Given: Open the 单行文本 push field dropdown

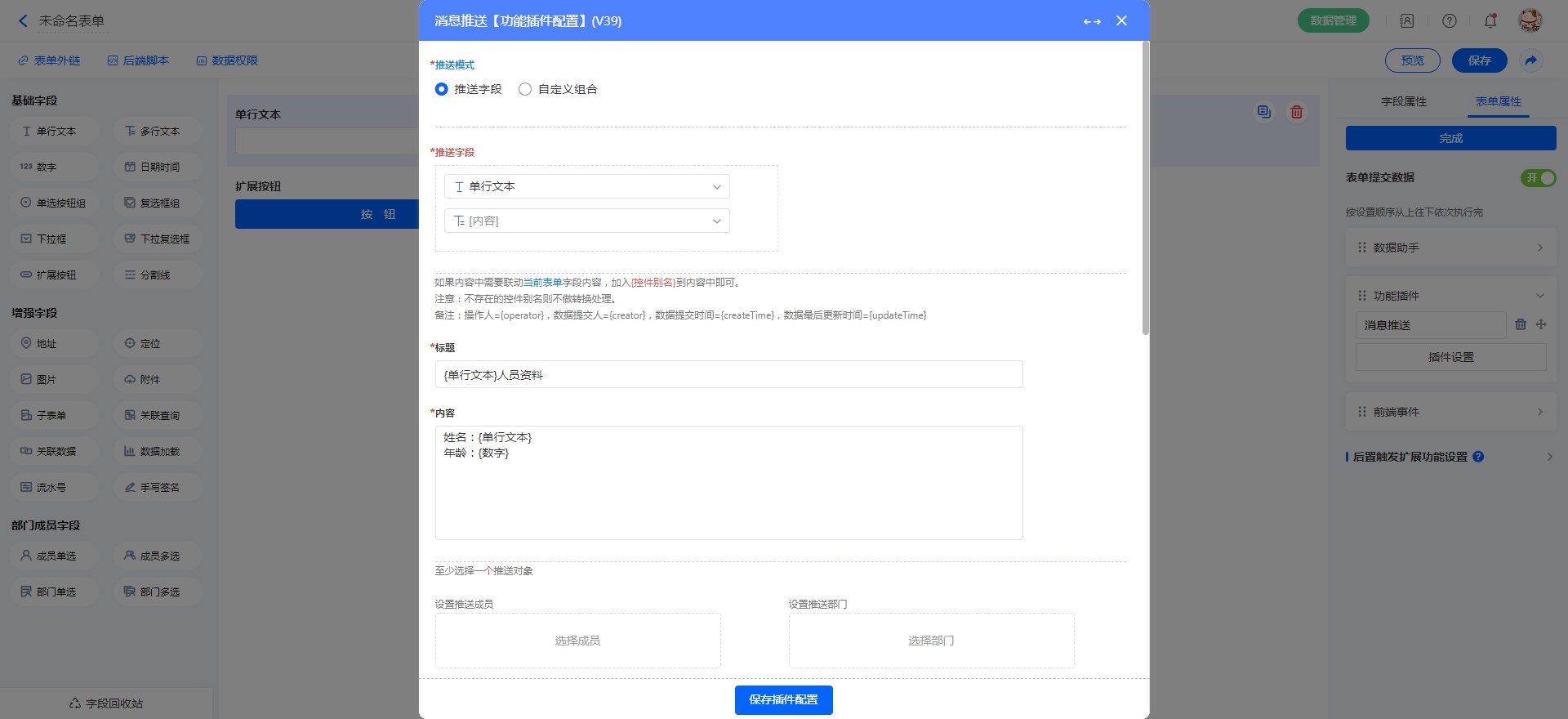Looking at the screenshot, I should coord(586,186).
